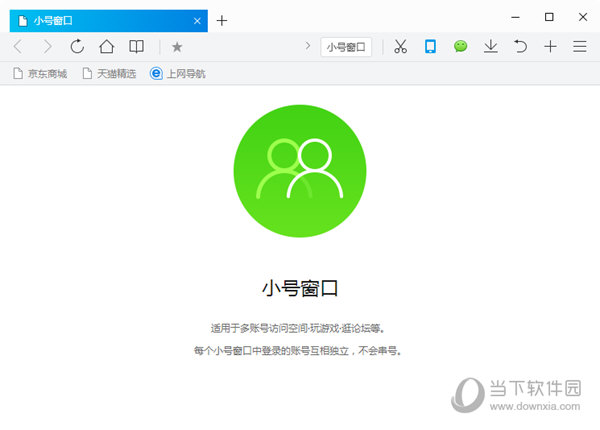Image resolution: width=600 pixels, height=430 pixels.
Task: Open the green WeChat chat icon
Action: [x=460, y=47]
